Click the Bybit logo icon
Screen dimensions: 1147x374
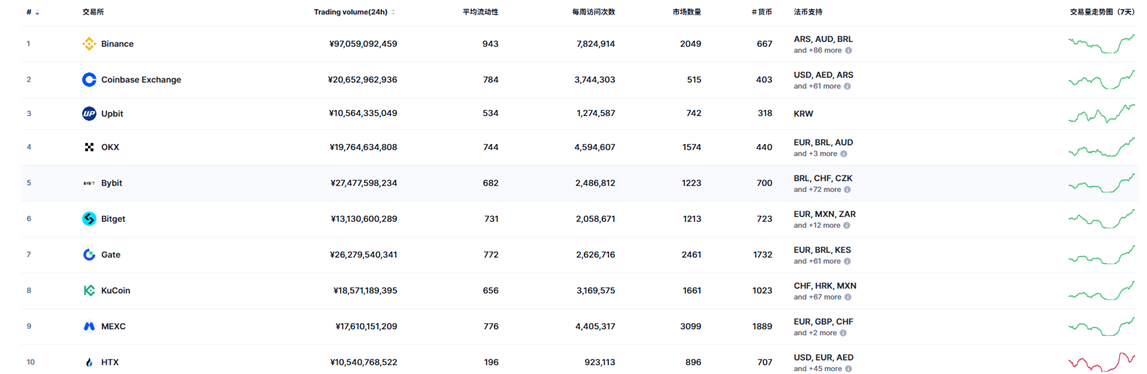click(89, 183)
